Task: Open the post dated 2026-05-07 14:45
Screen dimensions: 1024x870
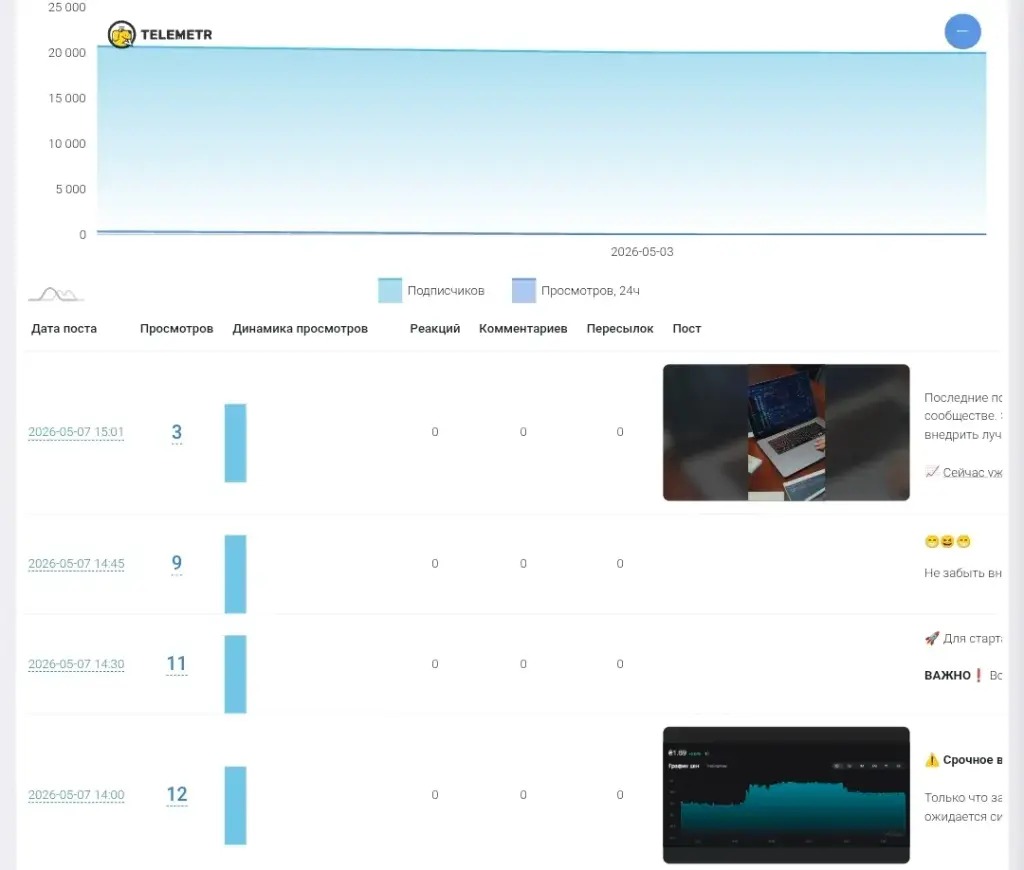Action: (76, 564)
